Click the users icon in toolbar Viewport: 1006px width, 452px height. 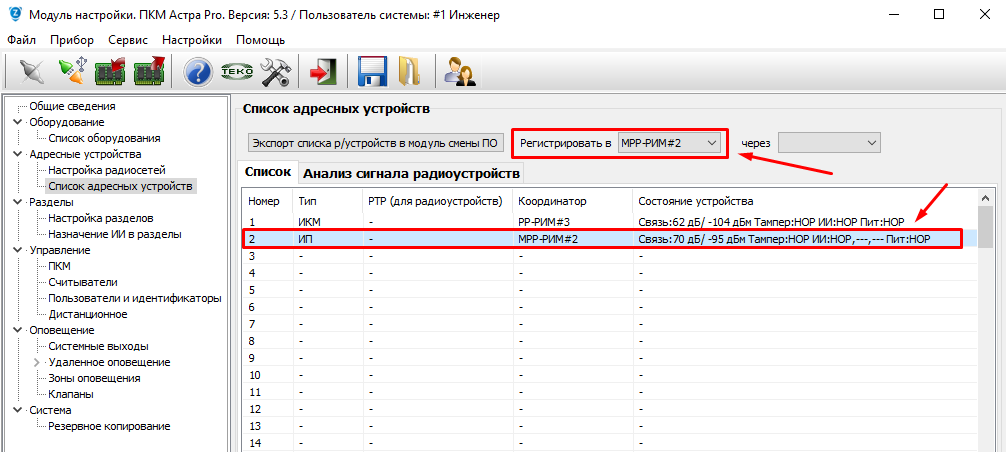point(459,72)
